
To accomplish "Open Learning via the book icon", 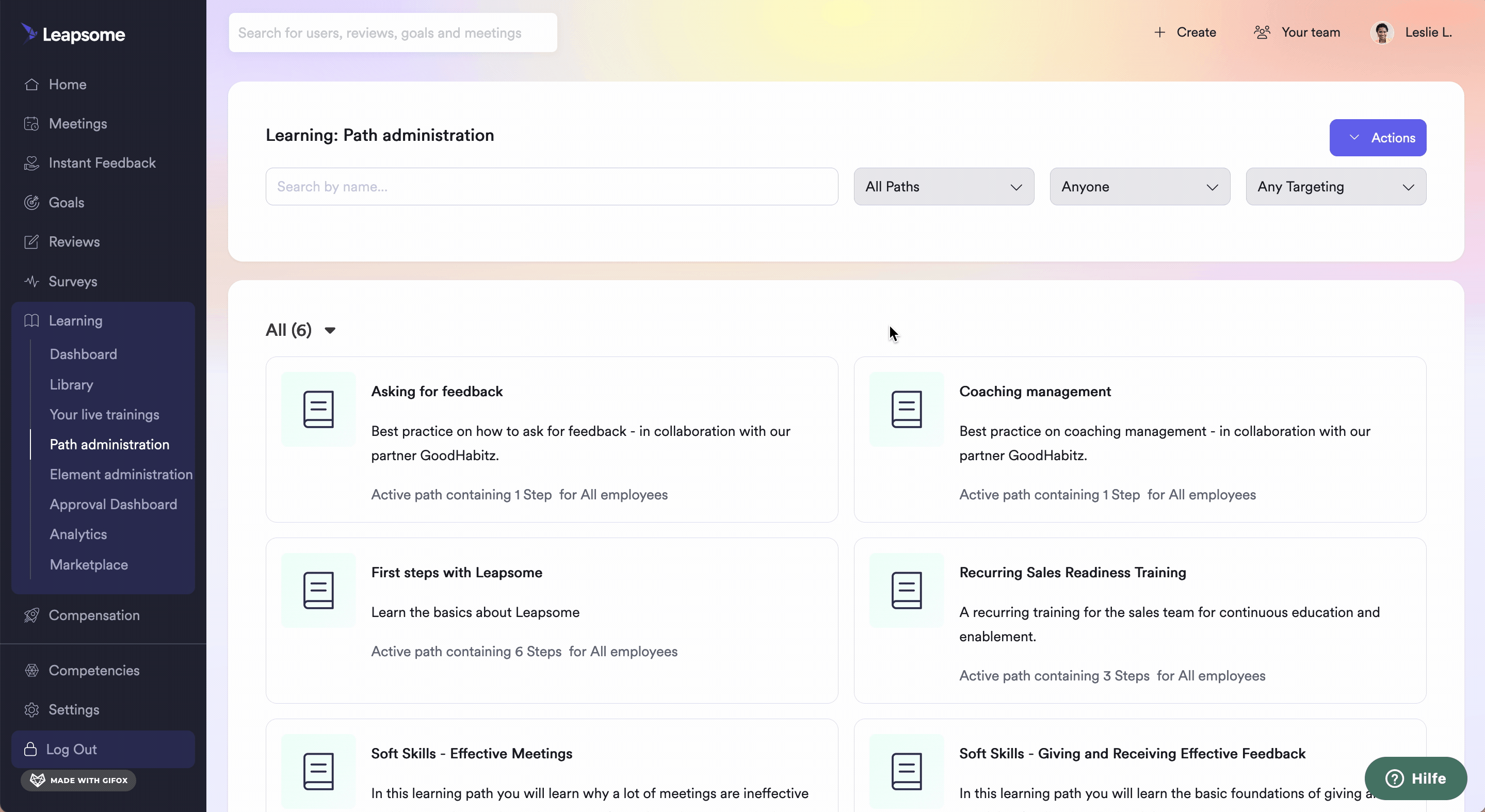I will 31,320.
